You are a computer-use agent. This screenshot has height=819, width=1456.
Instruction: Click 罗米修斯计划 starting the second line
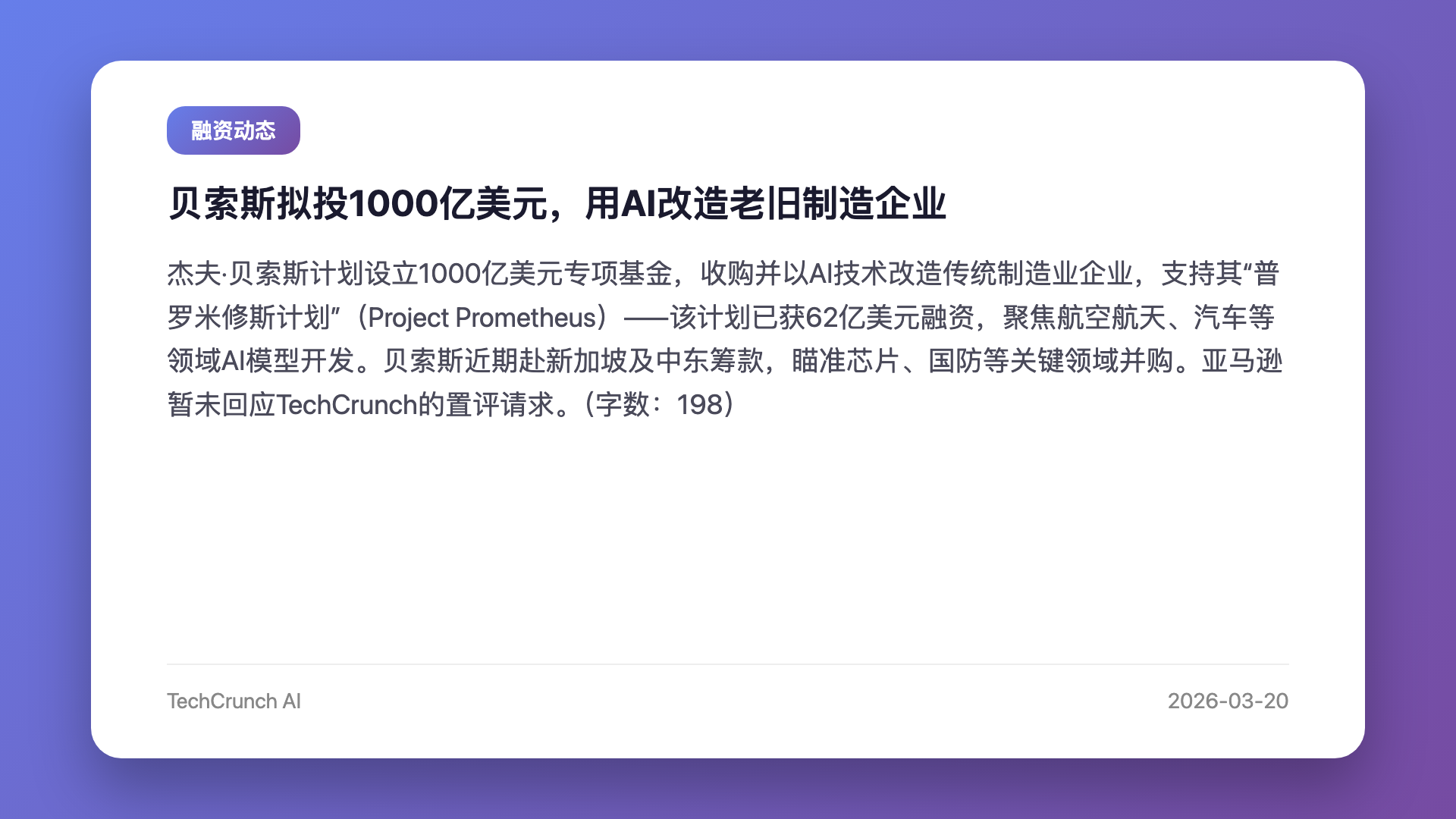click(249, 317)
